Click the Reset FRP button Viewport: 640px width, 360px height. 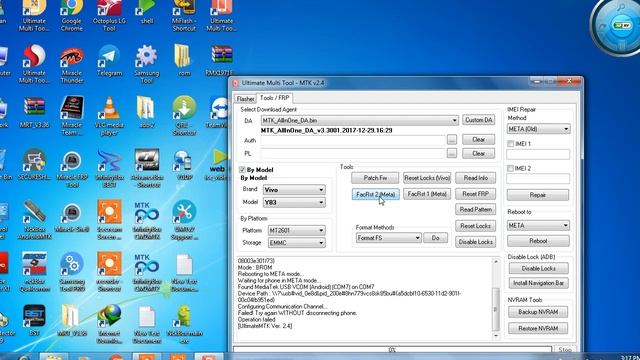[476, 194]
